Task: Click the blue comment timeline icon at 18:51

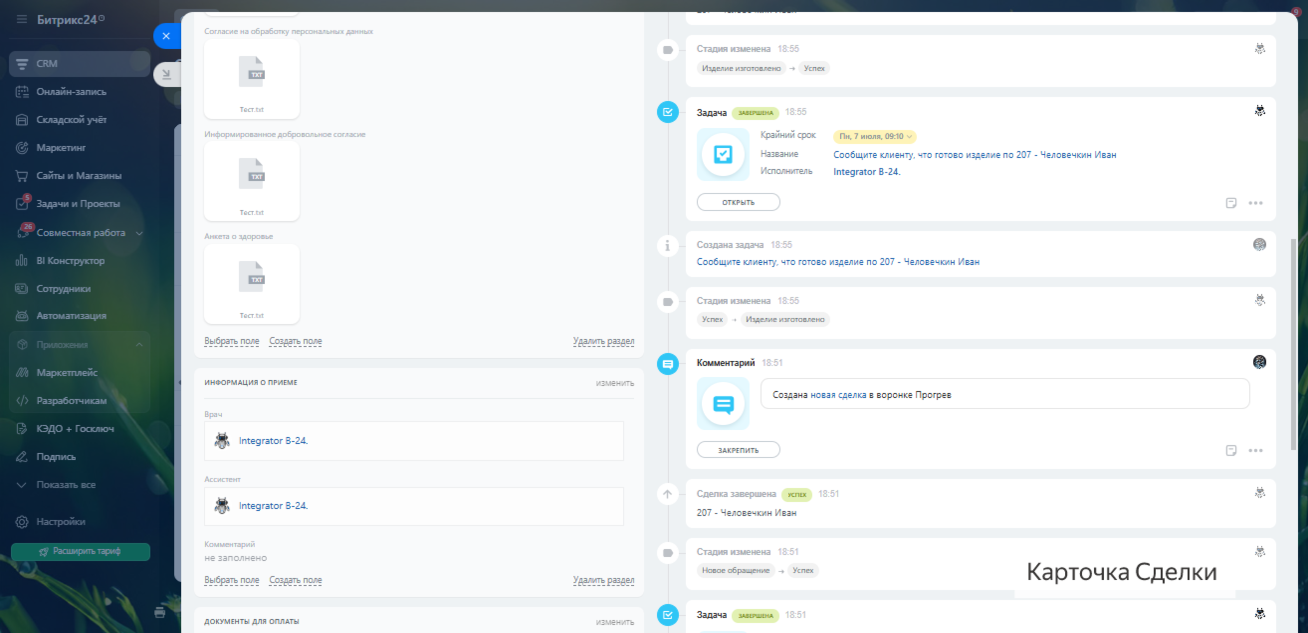Action: coord(668,365)
